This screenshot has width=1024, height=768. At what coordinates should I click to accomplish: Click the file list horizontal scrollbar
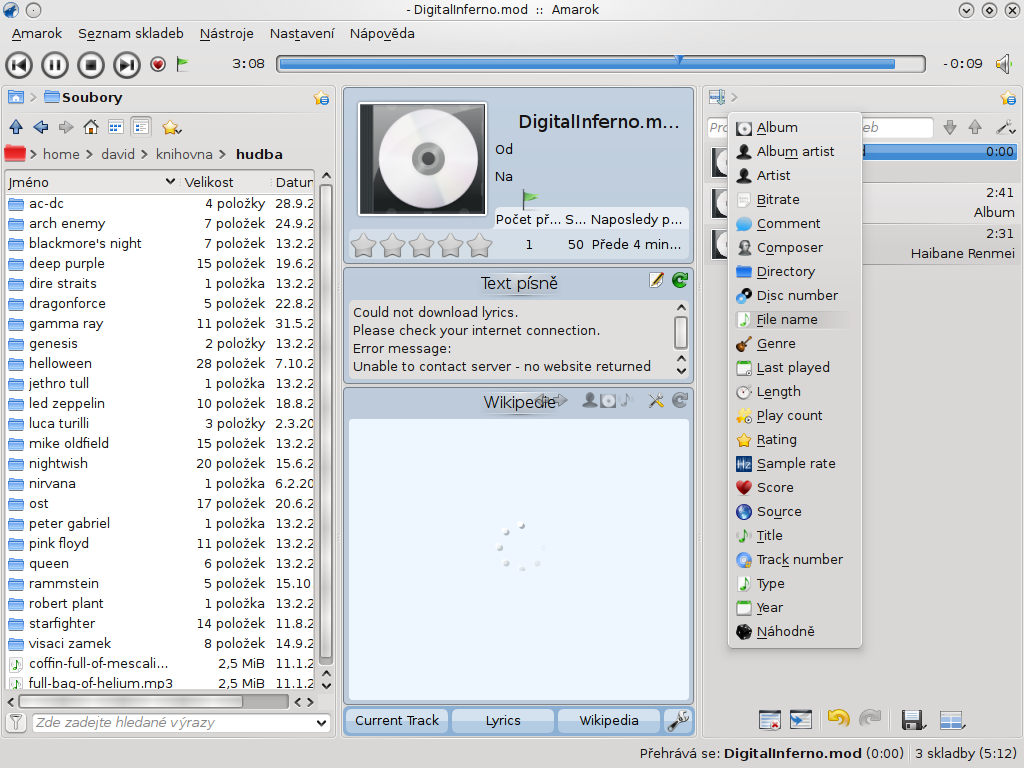click(131, 702)
